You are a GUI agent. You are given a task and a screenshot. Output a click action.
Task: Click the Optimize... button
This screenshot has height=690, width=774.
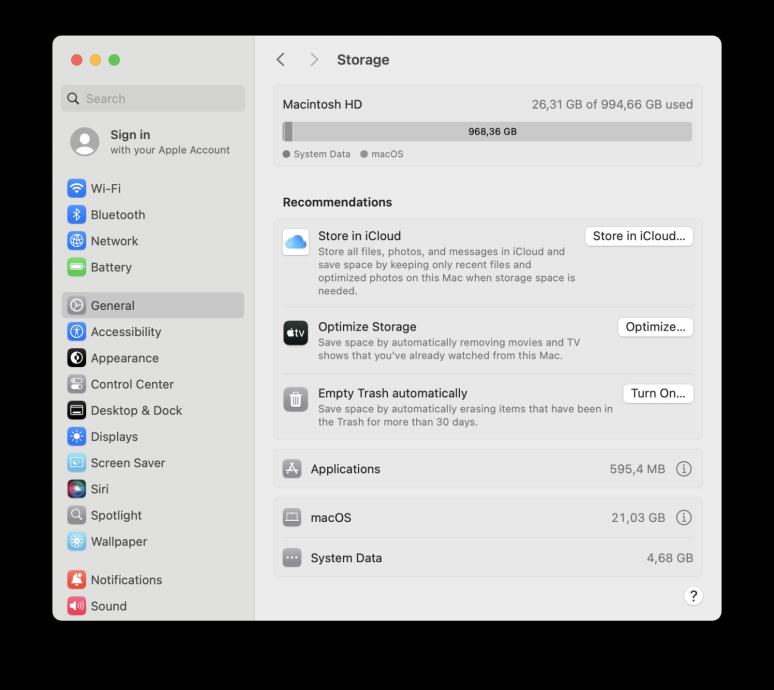click(655, 327)
